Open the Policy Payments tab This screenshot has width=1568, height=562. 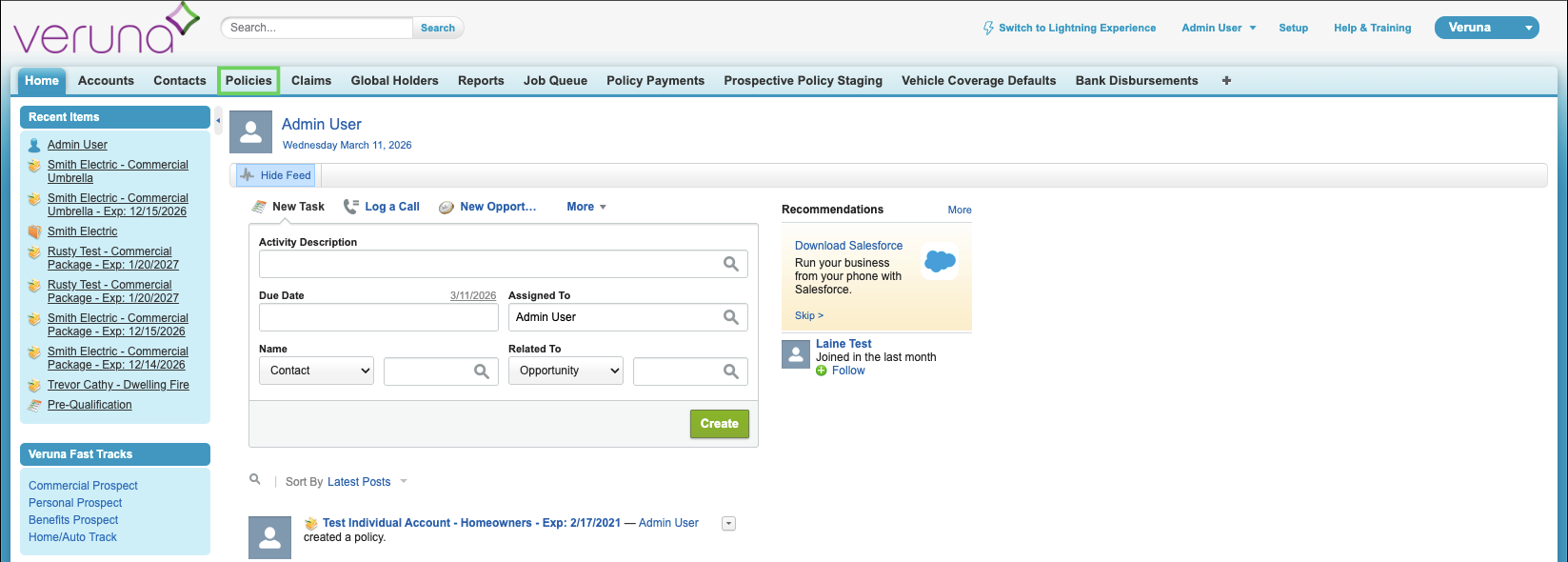click(x=656, y=81)
